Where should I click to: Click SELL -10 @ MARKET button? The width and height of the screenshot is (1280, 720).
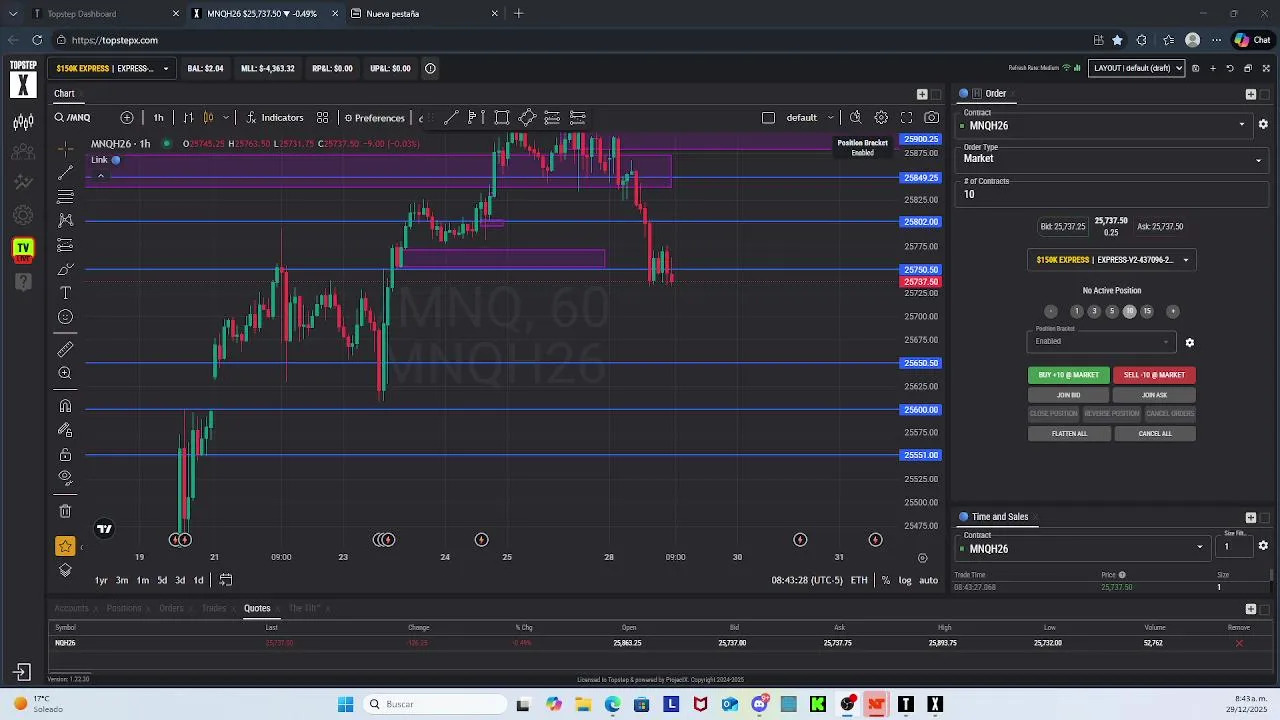(1154, 375)
